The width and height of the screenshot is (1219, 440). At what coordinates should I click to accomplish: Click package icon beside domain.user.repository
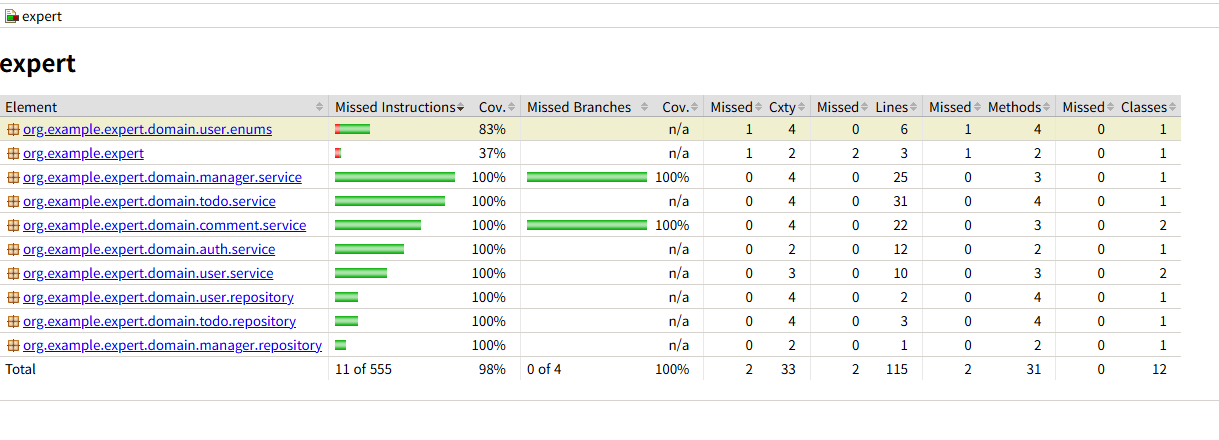click(13, 297)
